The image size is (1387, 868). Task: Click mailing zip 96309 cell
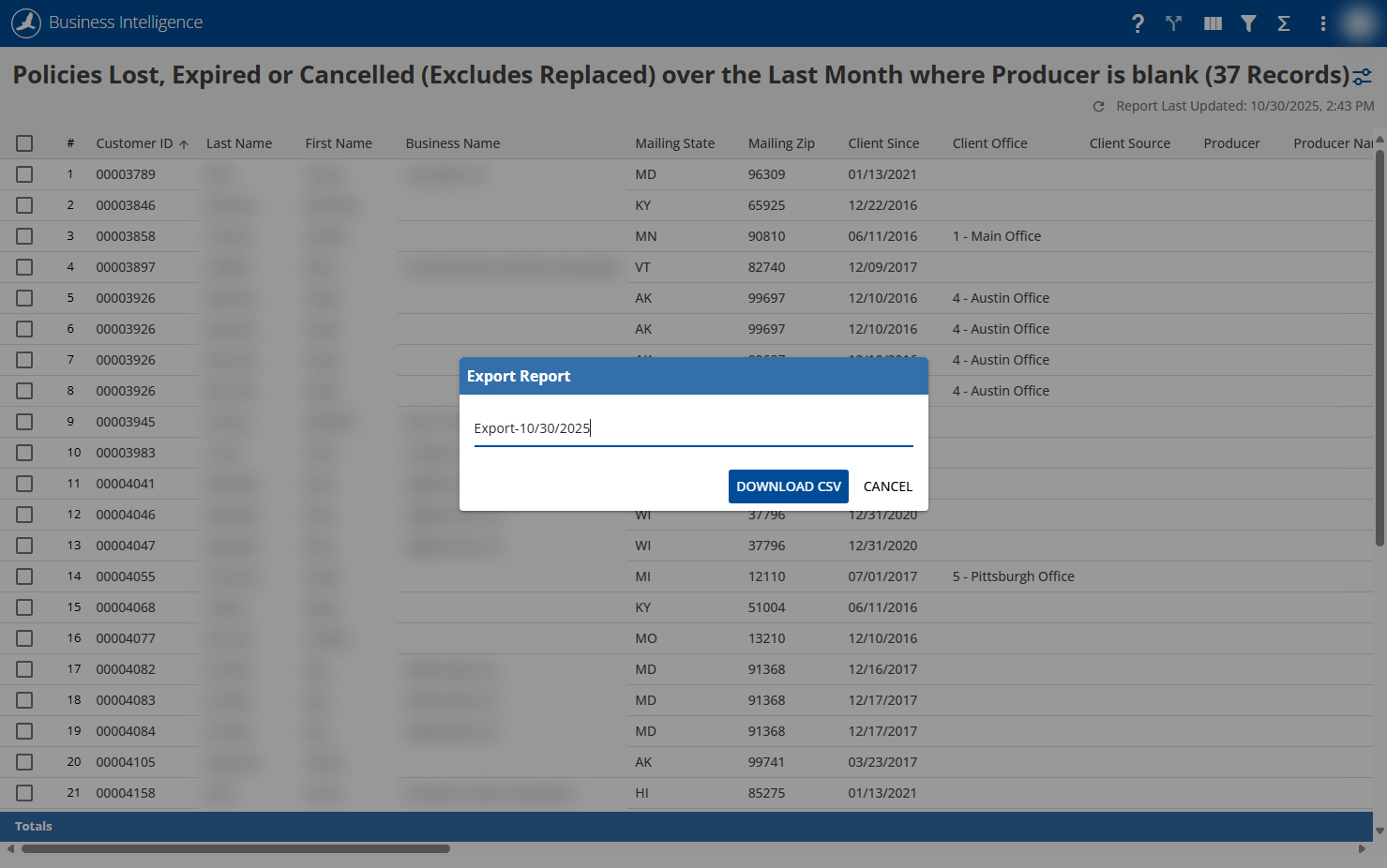(767, 174)
